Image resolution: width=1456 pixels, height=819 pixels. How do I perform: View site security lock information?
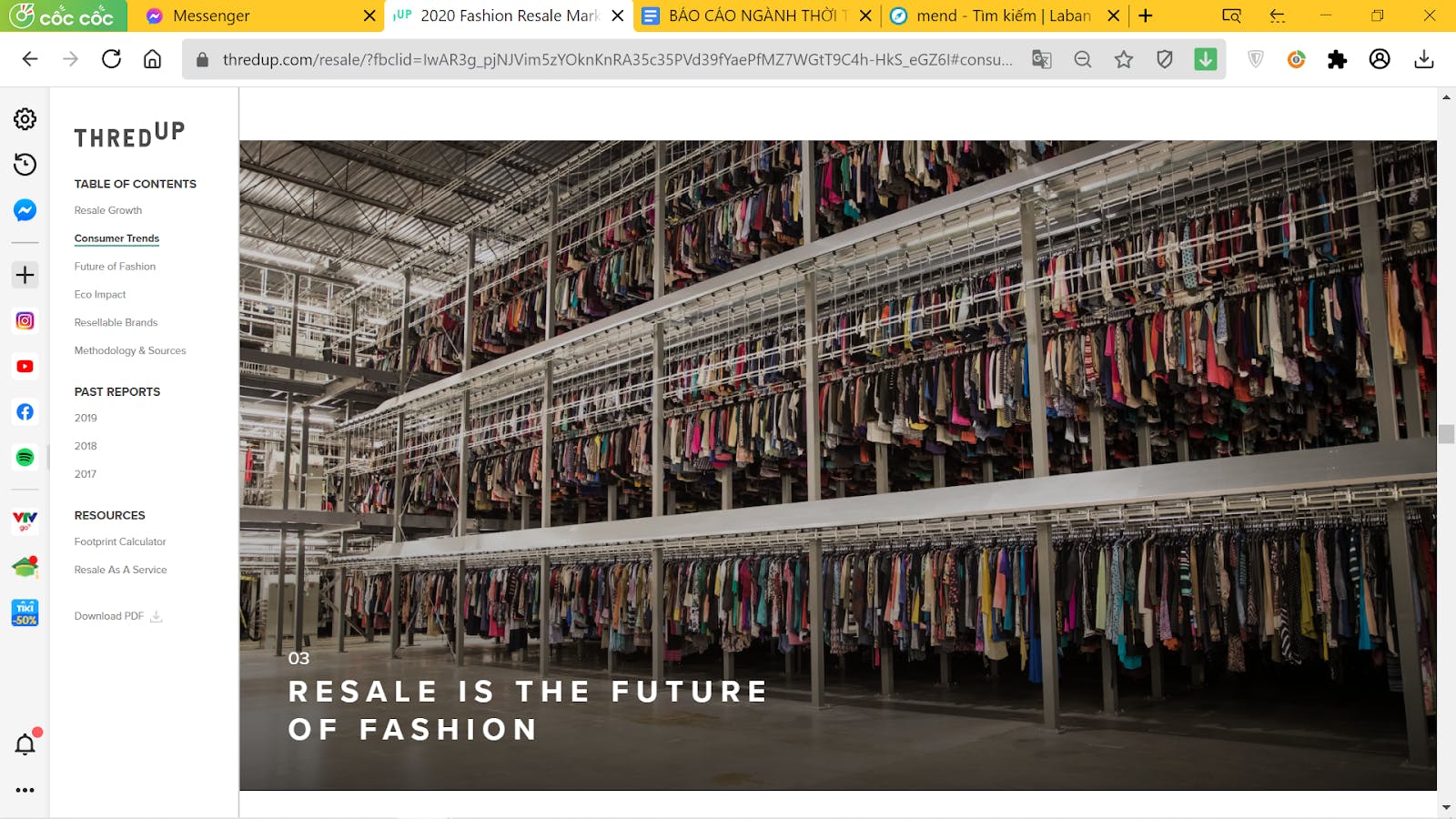tap(202, 59)
